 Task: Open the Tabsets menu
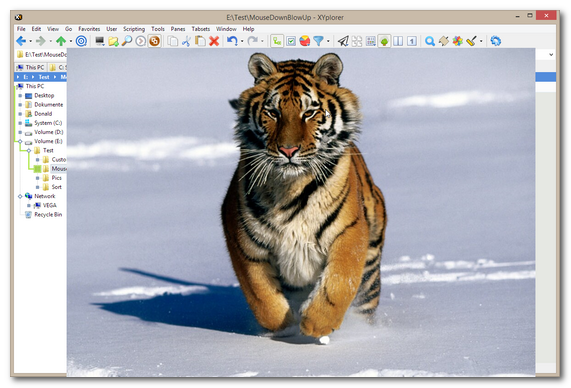[x=201, y=29]
